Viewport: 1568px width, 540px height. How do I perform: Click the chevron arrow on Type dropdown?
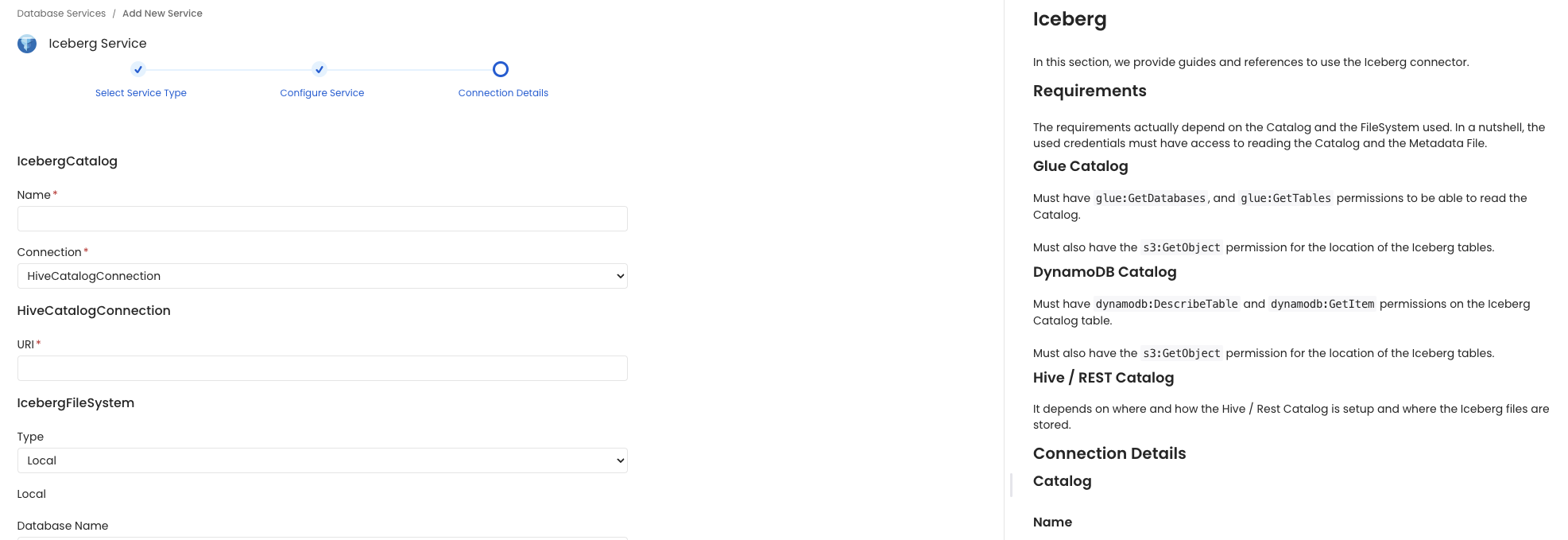coord(620,461)
